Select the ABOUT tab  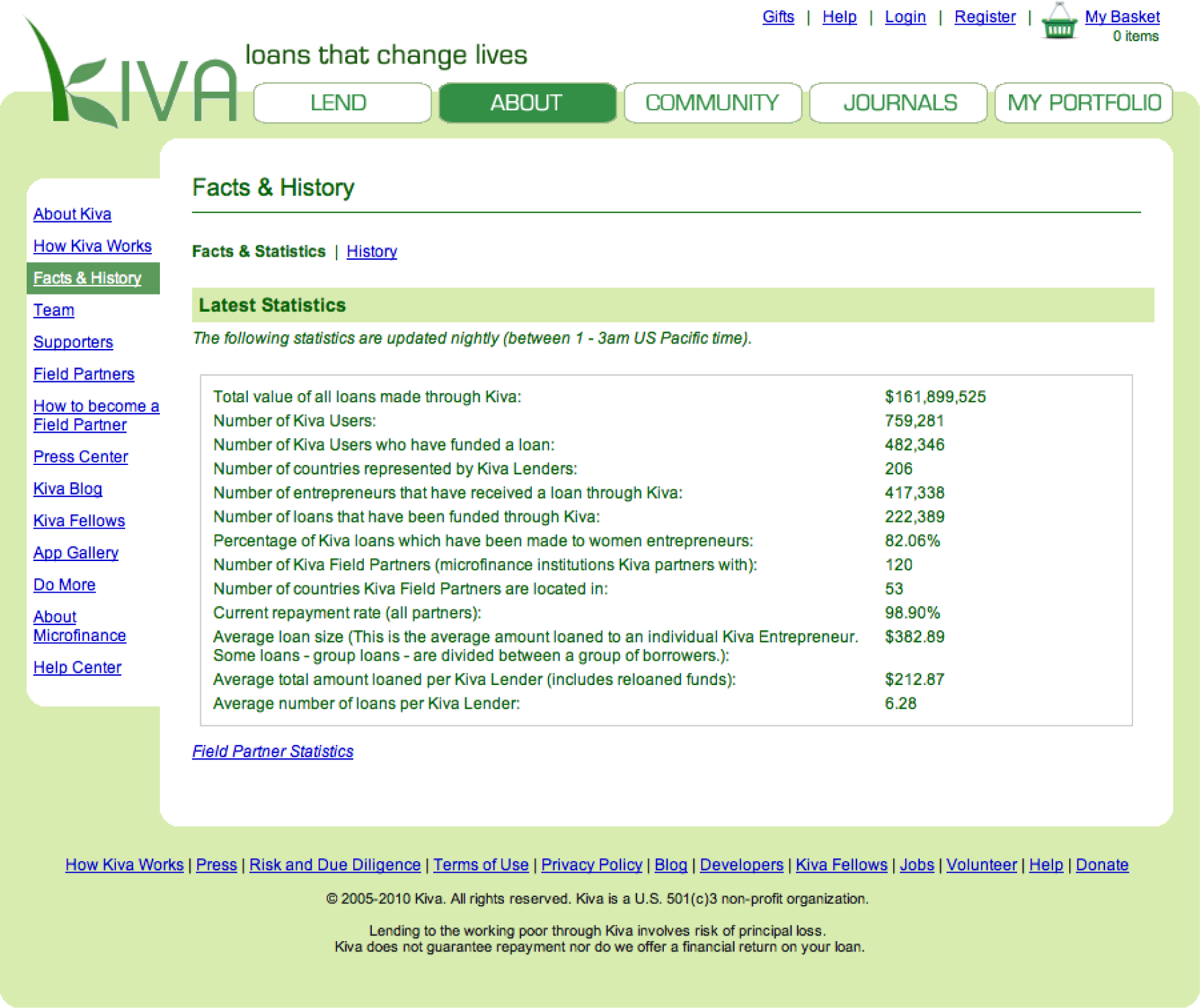coord(527,103)
